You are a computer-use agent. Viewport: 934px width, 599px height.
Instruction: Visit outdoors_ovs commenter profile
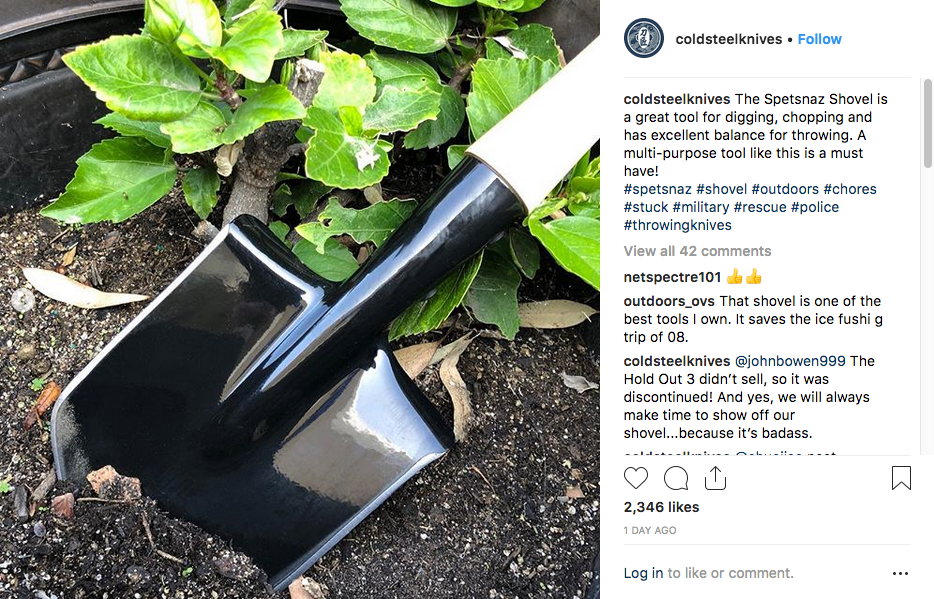coord(669,301)
